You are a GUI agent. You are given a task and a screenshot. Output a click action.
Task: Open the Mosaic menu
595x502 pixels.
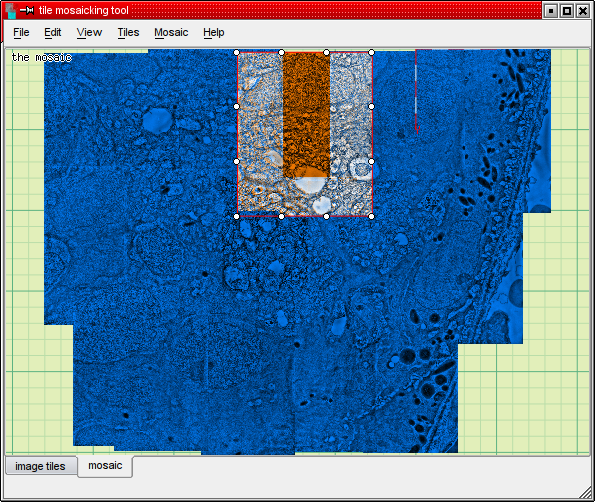(x=171, y=33)
